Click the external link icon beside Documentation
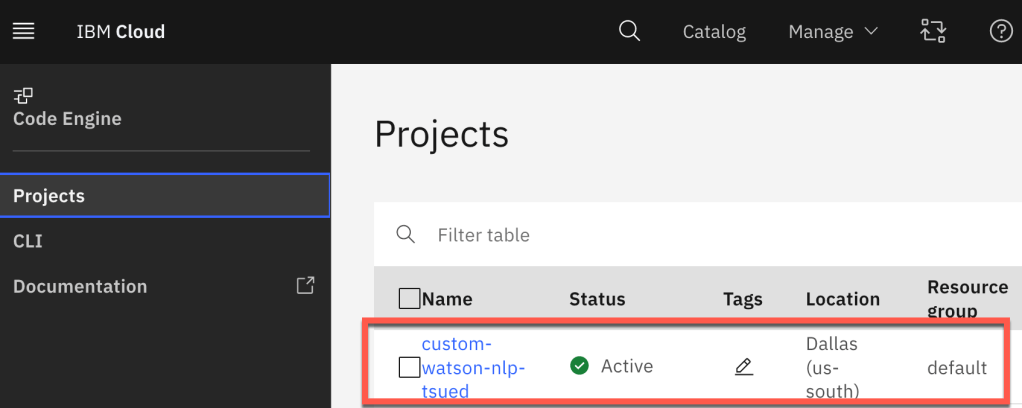The height and width of the screenshot is (408, 1022). [x=306, y=285]
